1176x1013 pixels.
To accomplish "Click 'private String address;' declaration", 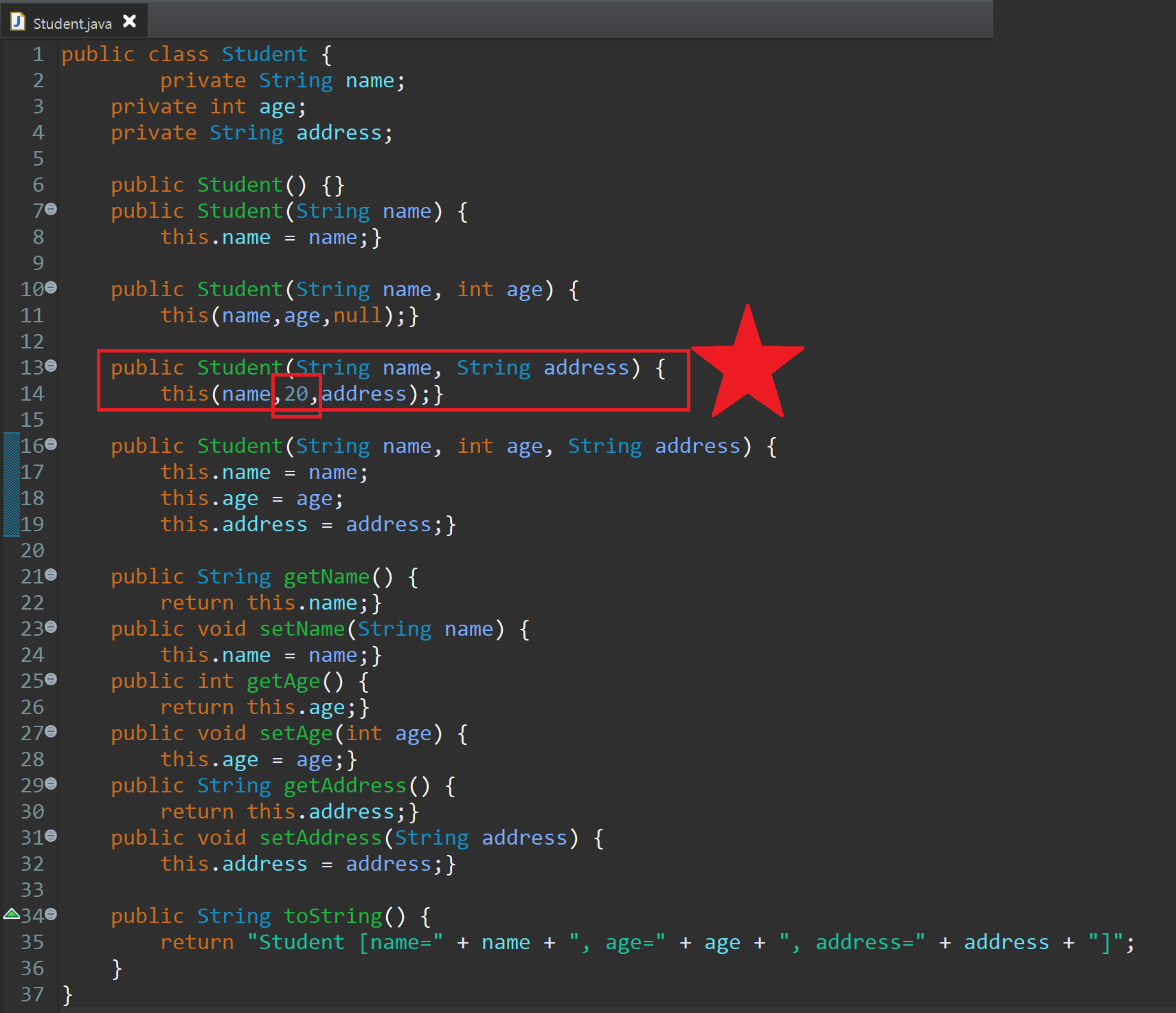I will [252, 133].
